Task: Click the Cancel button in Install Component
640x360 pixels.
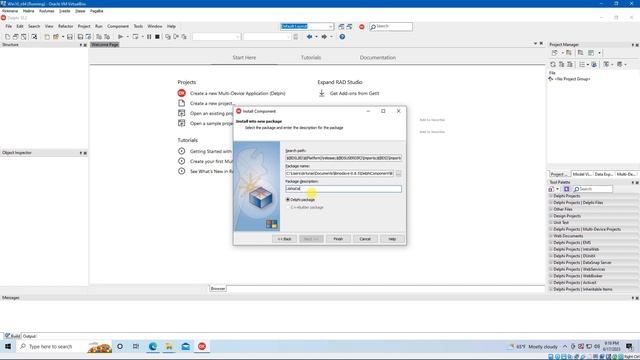Action: click(x=365, y=239)
